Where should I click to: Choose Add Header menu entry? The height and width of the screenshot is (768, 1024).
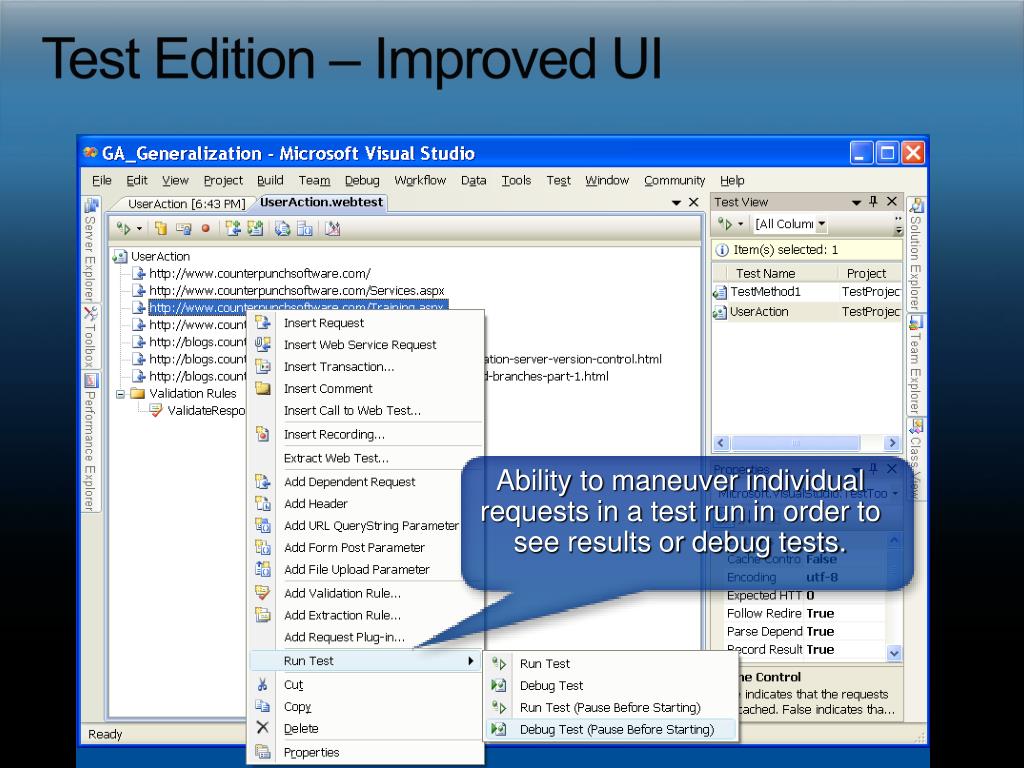pyautogui.click(x=367, y=504)
